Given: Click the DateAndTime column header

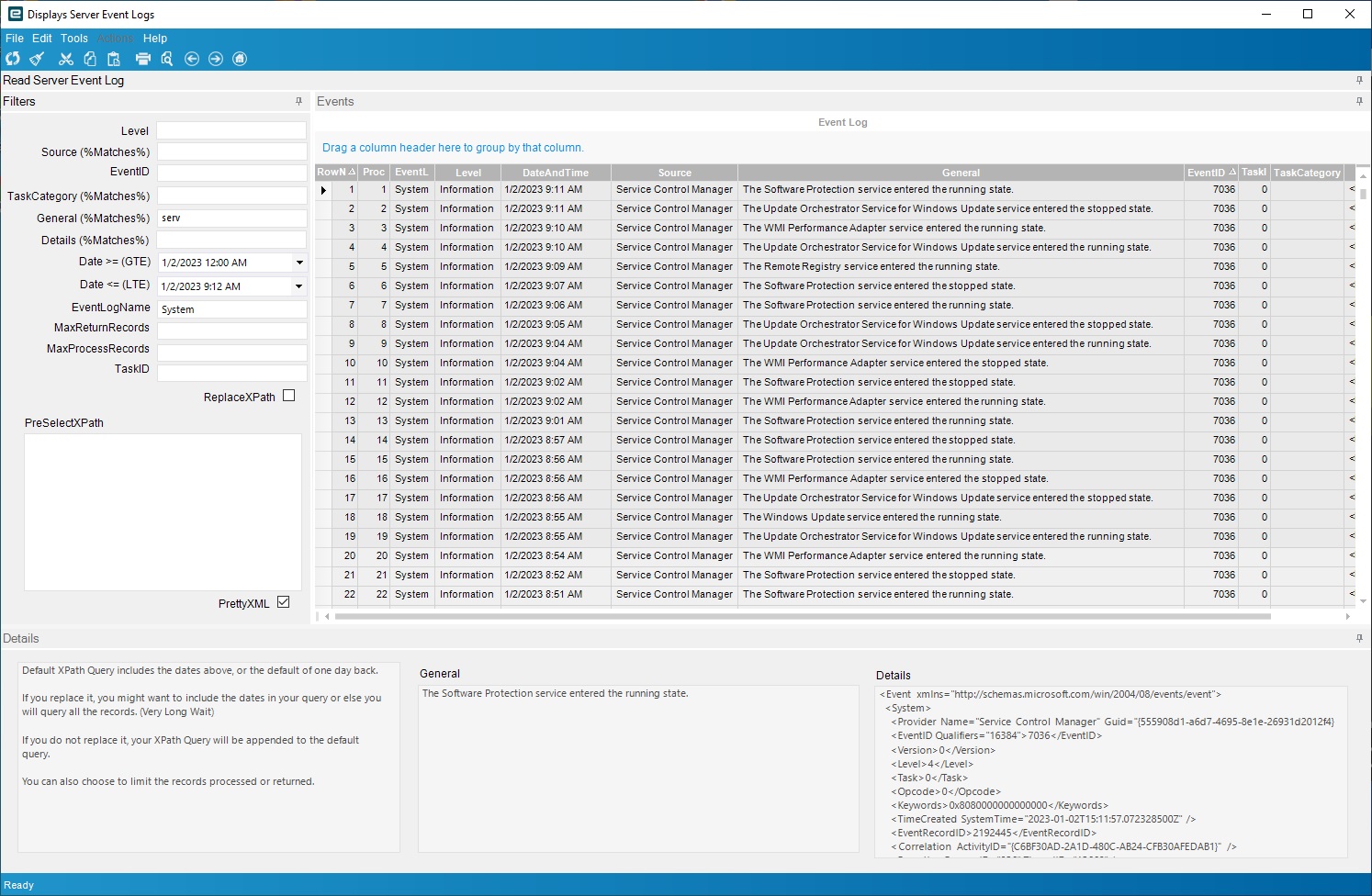Looking at the screenshot, I should (555, 173).
